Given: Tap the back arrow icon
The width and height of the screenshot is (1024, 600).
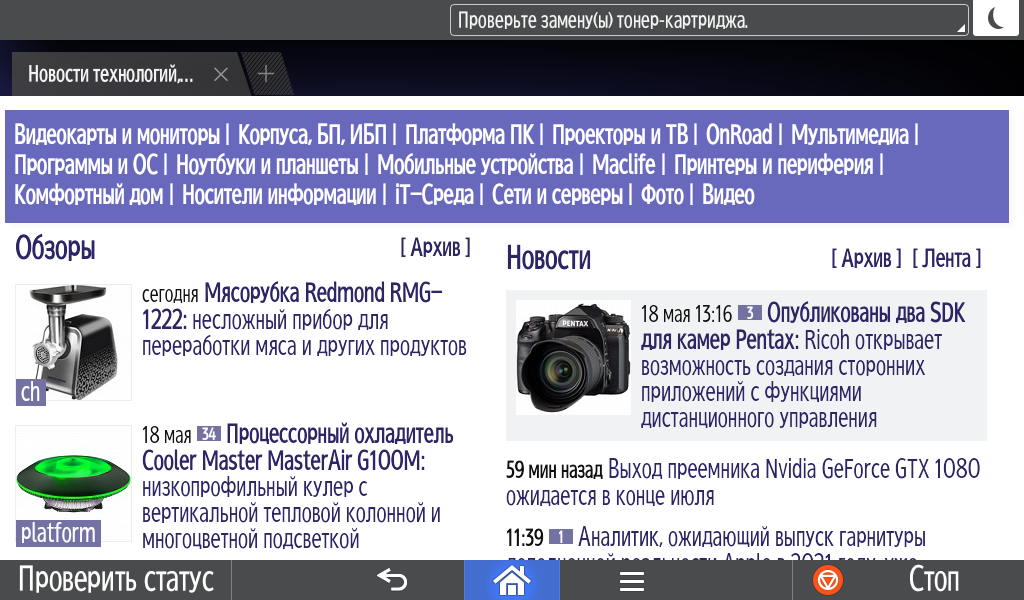Looking at the screenshot, I should coord(392,580).
